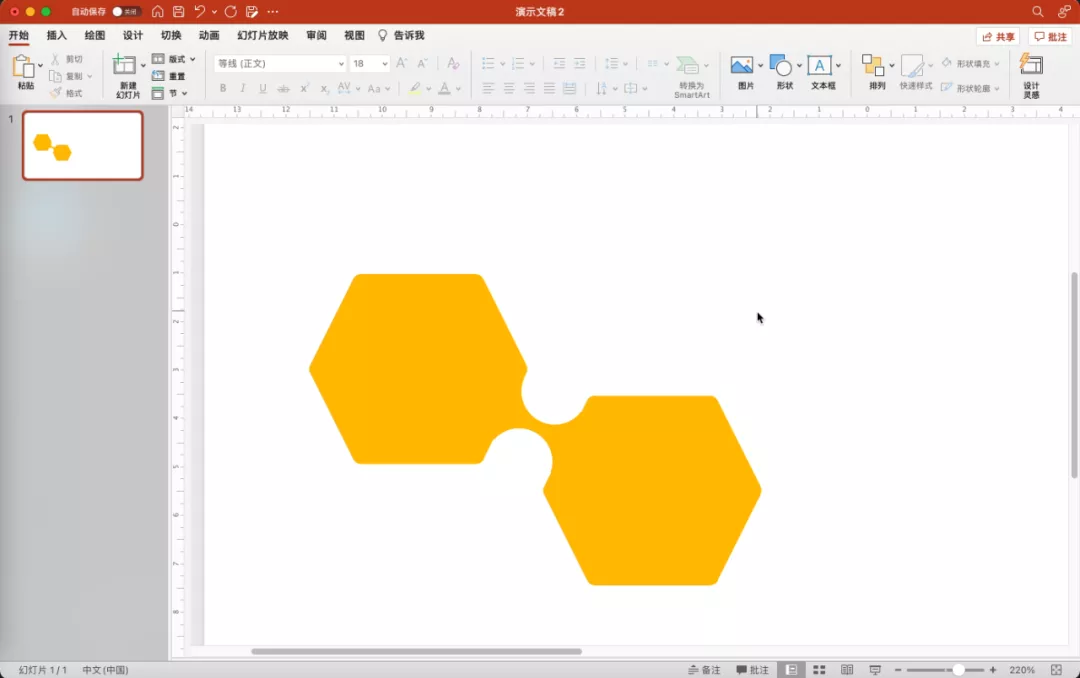Click the 告诉我 search helper
Image resolution: width=1080 pixels, height=678 pixels.
coord(402,35)
